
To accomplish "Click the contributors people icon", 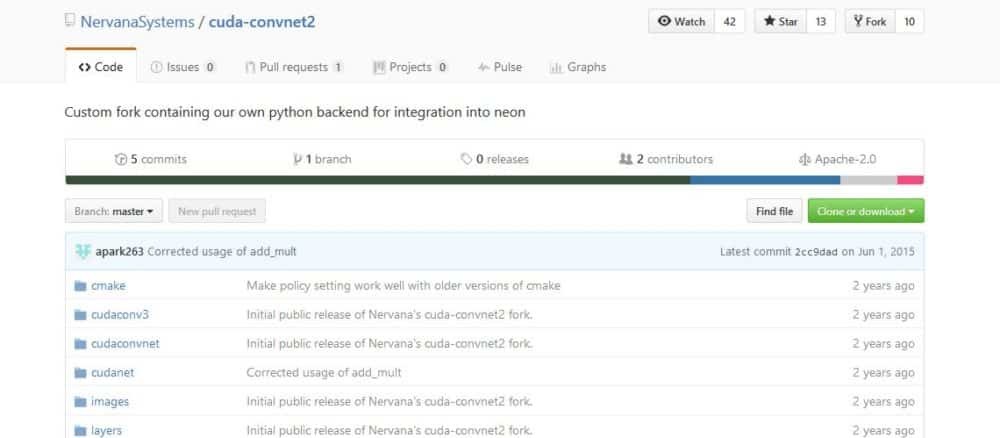I will [626, 159].
